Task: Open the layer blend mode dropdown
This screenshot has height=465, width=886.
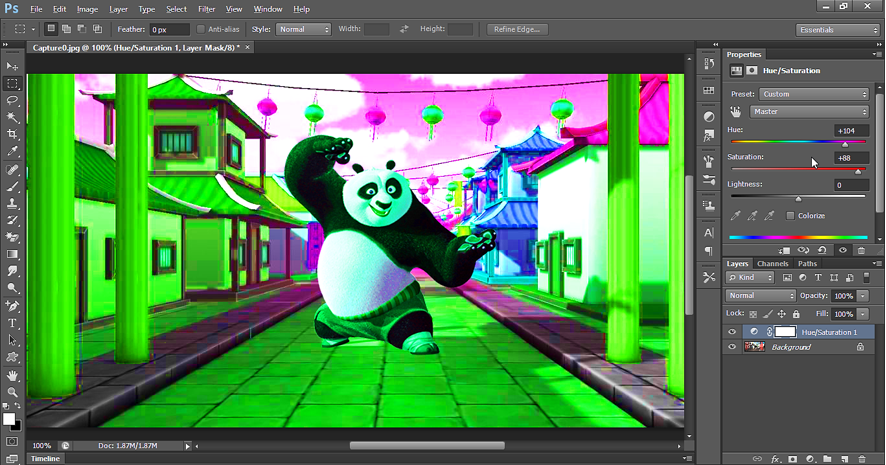Action: pos(761,295)
